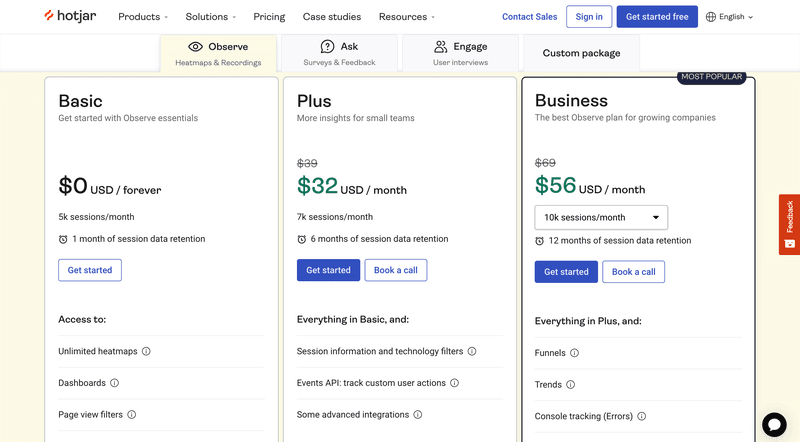The width and height of the screenshot is (800, 442).
Task: Click info icon next to Session information filters
Action: (x=472, y=352)
